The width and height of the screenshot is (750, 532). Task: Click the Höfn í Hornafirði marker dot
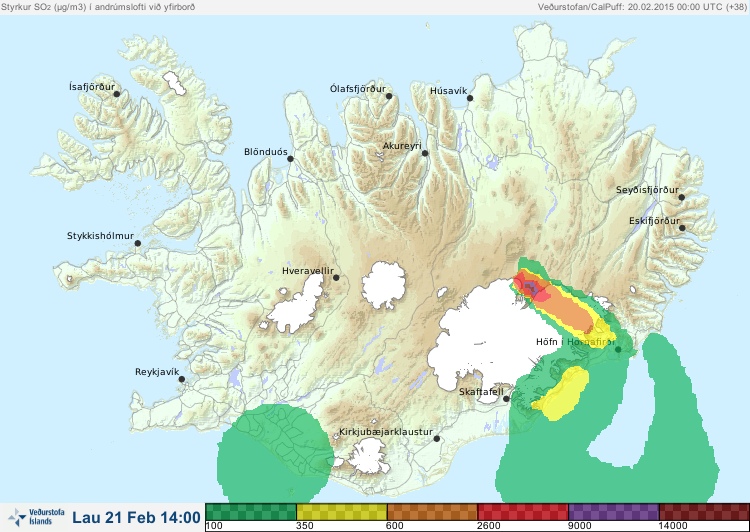[x=618, y=350]
